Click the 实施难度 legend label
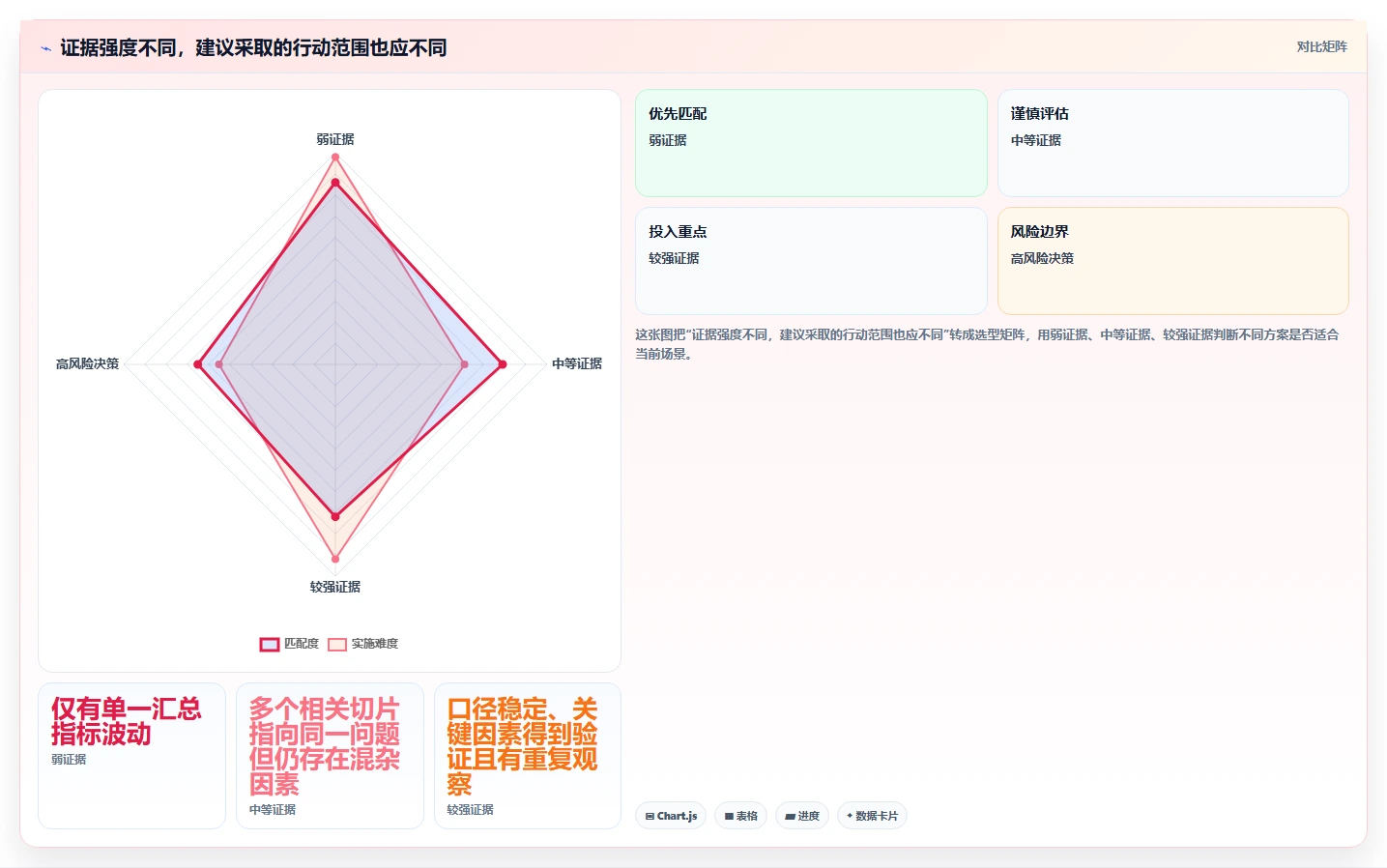The height and width of the screenshot is (868, 1387). point(375,644)
